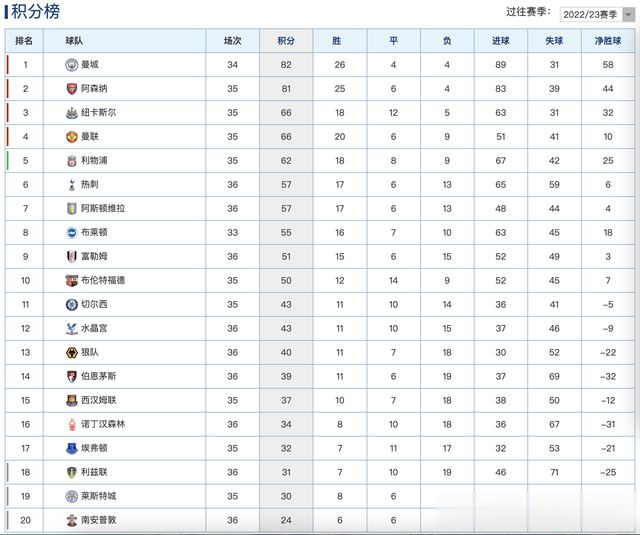Click the Nottingham Forest club crest icon
640x535 pixels.
point(72,424)
